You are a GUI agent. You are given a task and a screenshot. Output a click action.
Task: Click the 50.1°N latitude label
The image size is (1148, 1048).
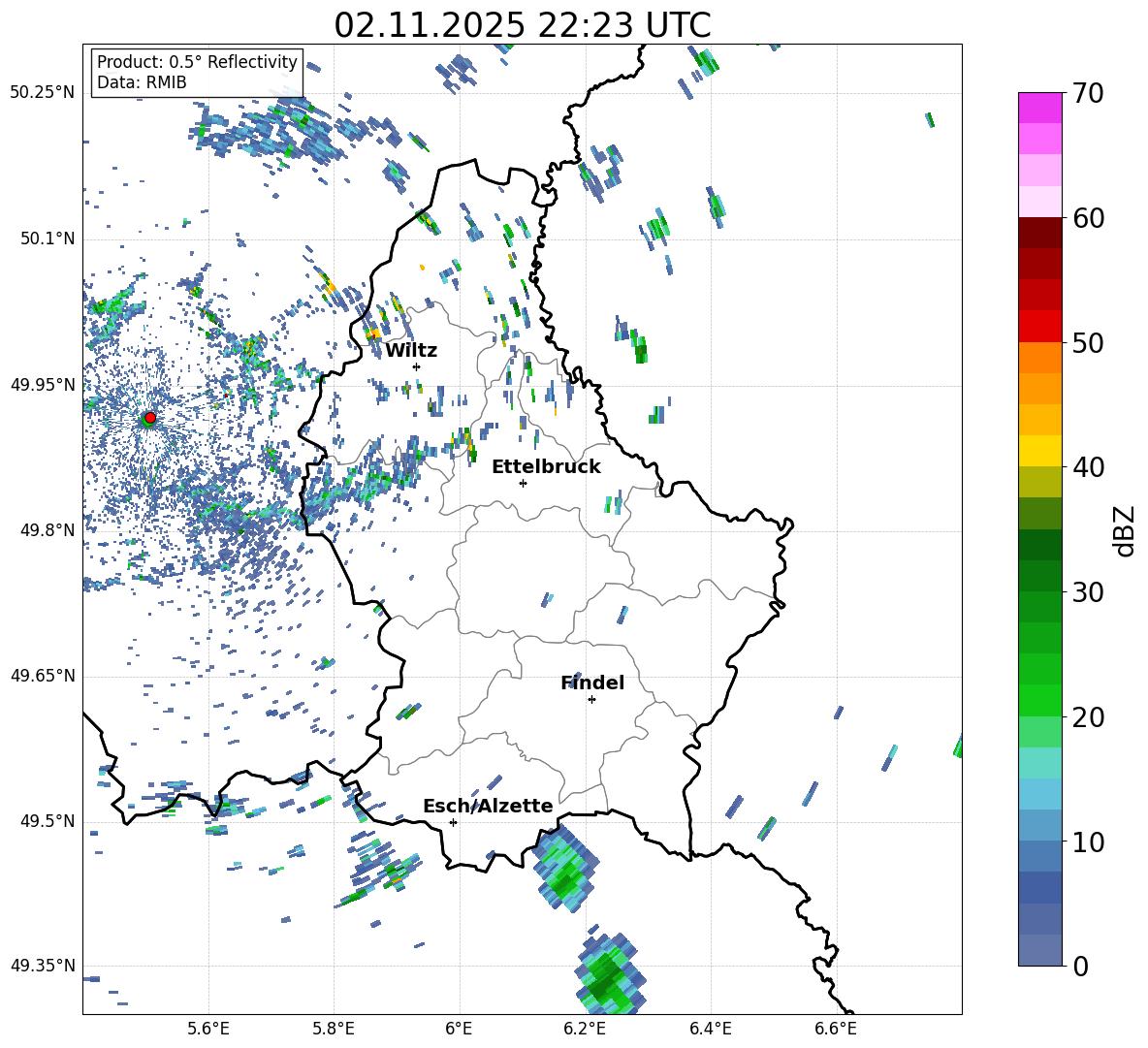pos(48,239)
